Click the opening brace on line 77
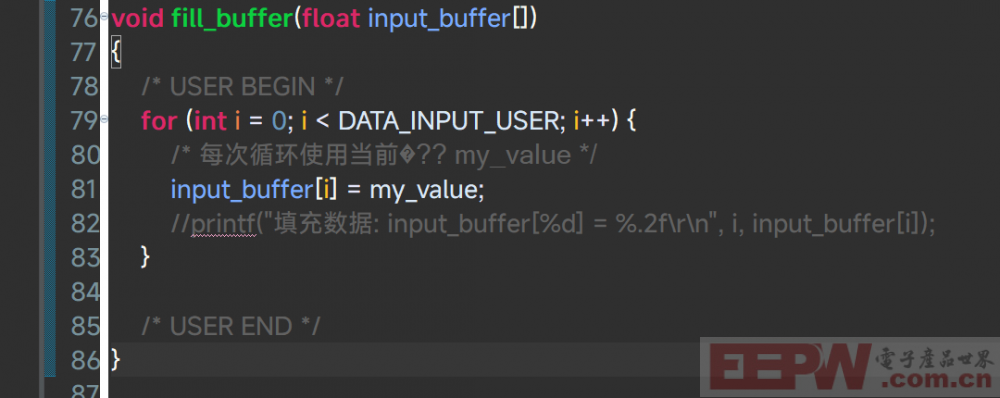Image resolution: width=1000 pixels, height=398 pixels. tap(115, 52)
